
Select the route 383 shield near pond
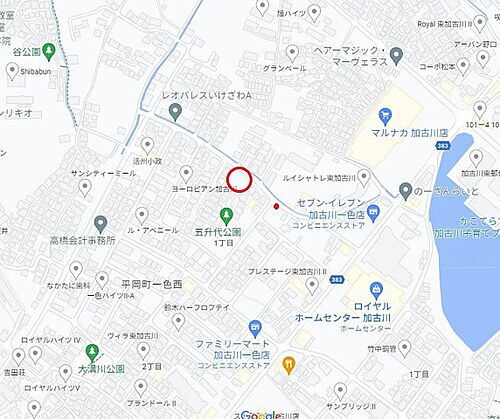click(x=443, y=146)
